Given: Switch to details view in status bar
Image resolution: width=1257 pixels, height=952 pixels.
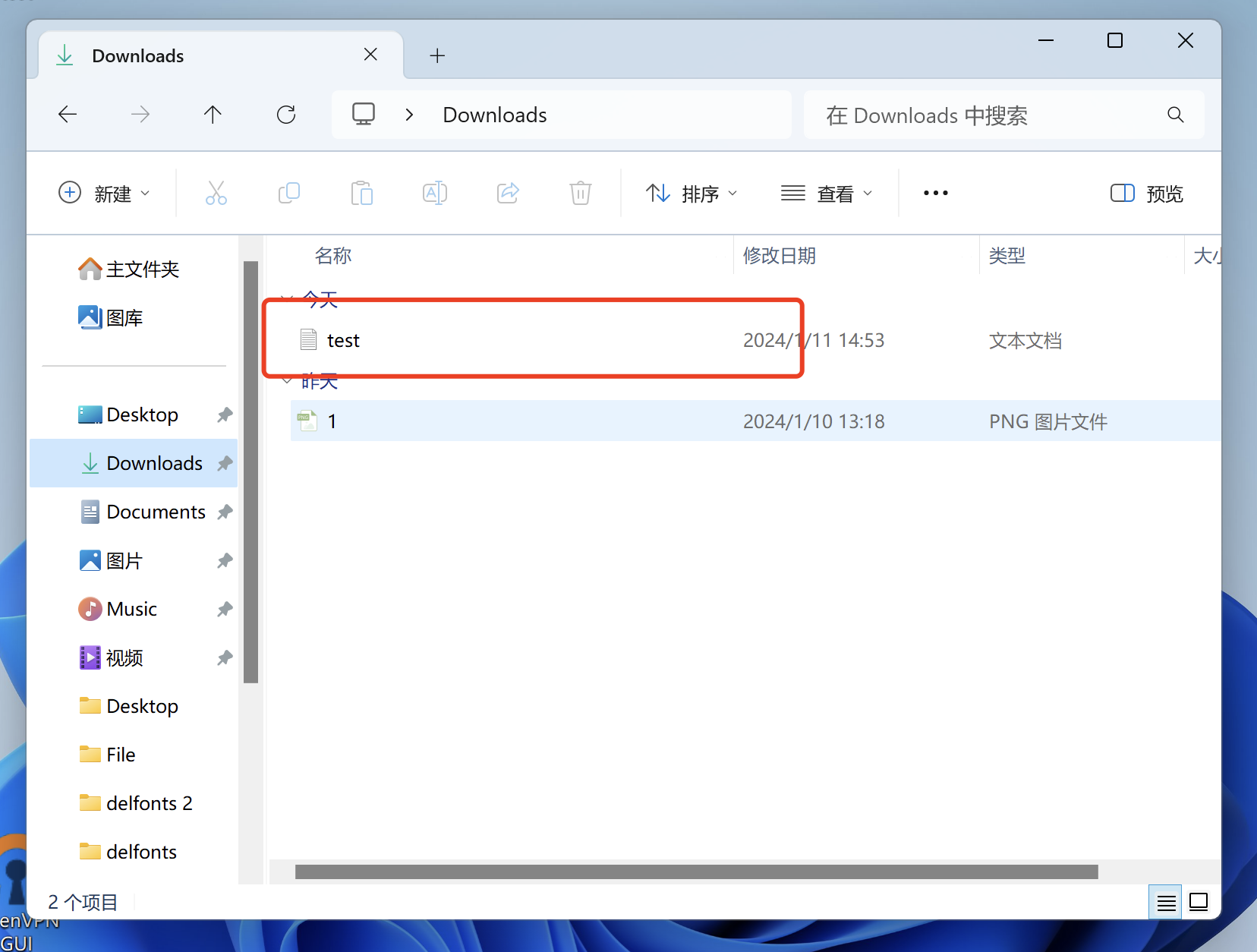Looking at the screenshot, I should [1166, 903].
